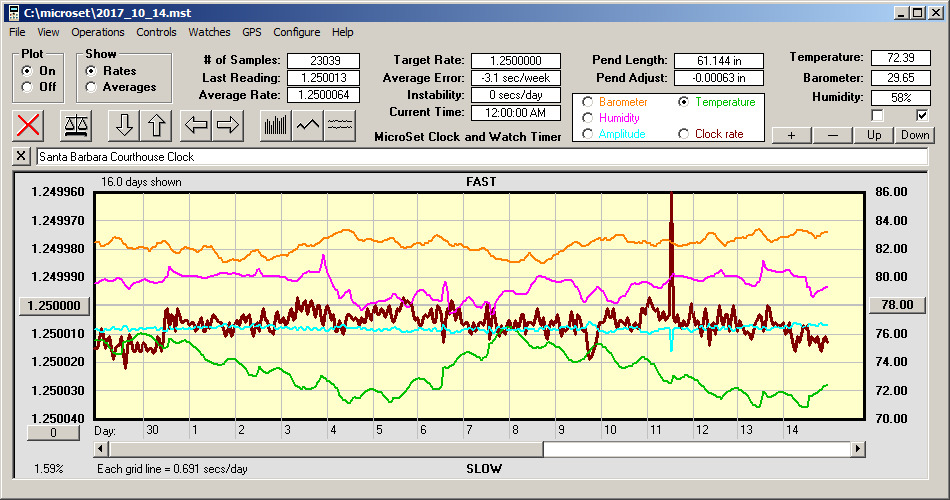Click the 78.00 right axis button
The width and height of the screenshot is (950, 500).
897,305
